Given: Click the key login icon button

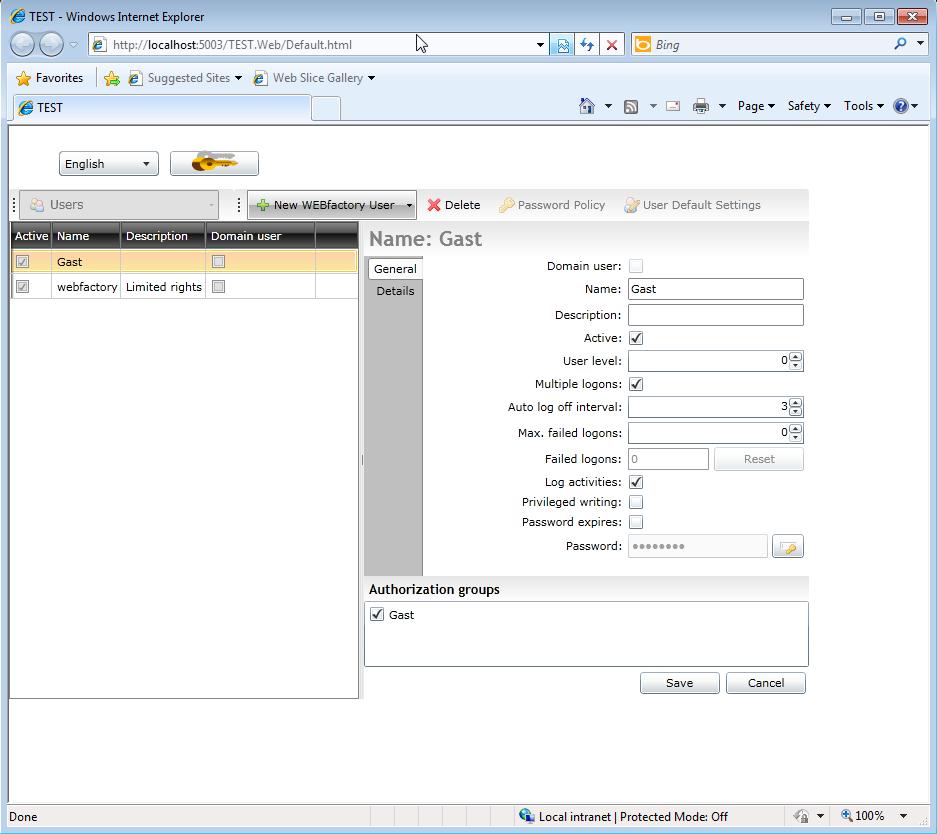Looking at the screenshot, I should (x=214, y=163).
